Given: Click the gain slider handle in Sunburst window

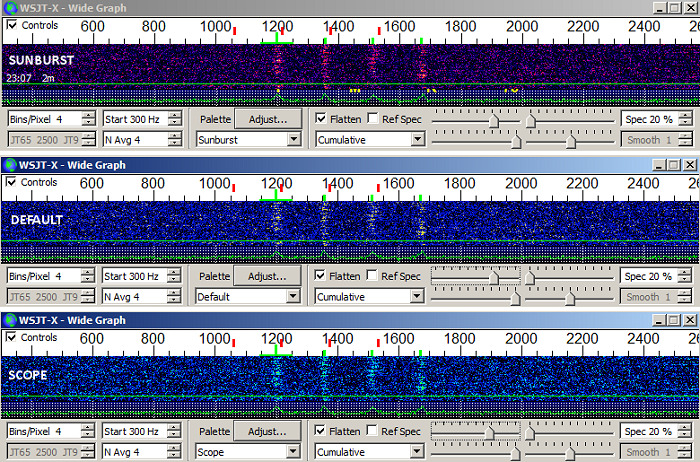Looking at the screenshot, I should pyautogui.click(x=494, y=121).
